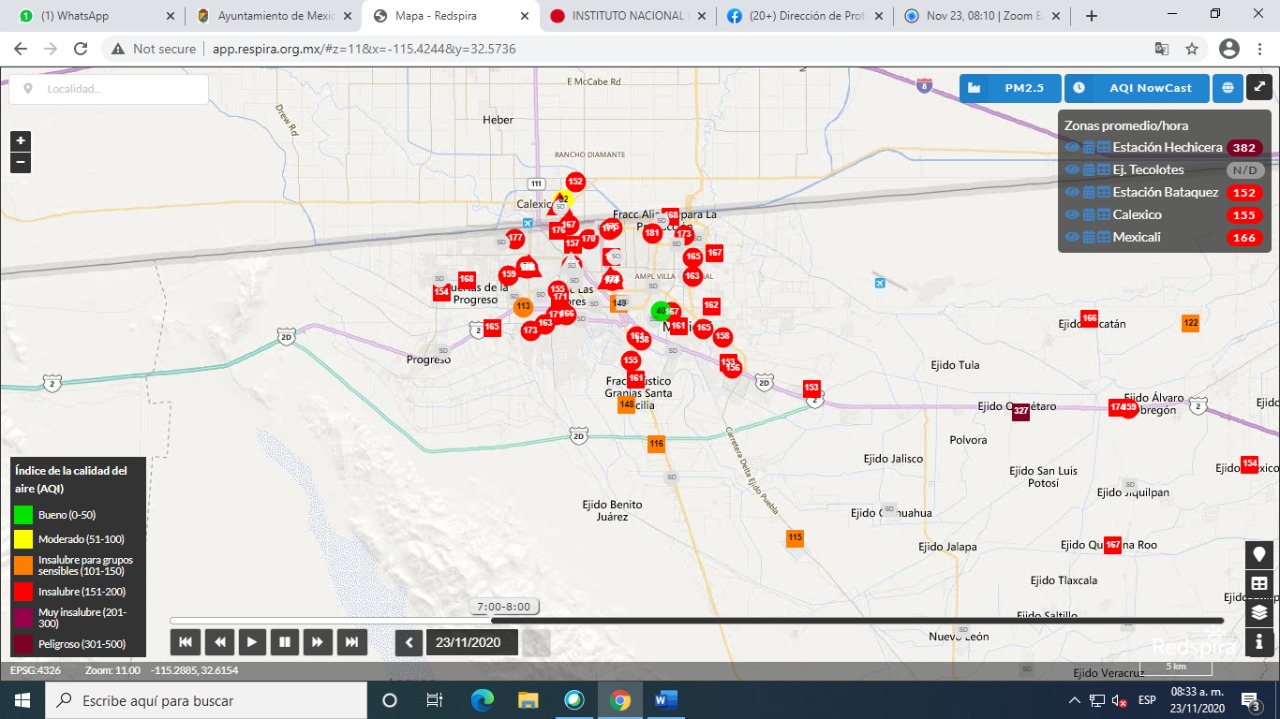Switch to the Ayuntamiento de Mexicali tab

[x=274, y=16]
